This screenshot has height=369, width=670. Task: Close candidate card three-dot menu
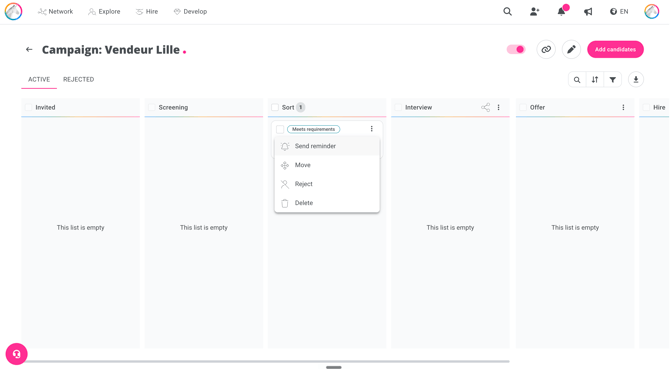(372, 129)
